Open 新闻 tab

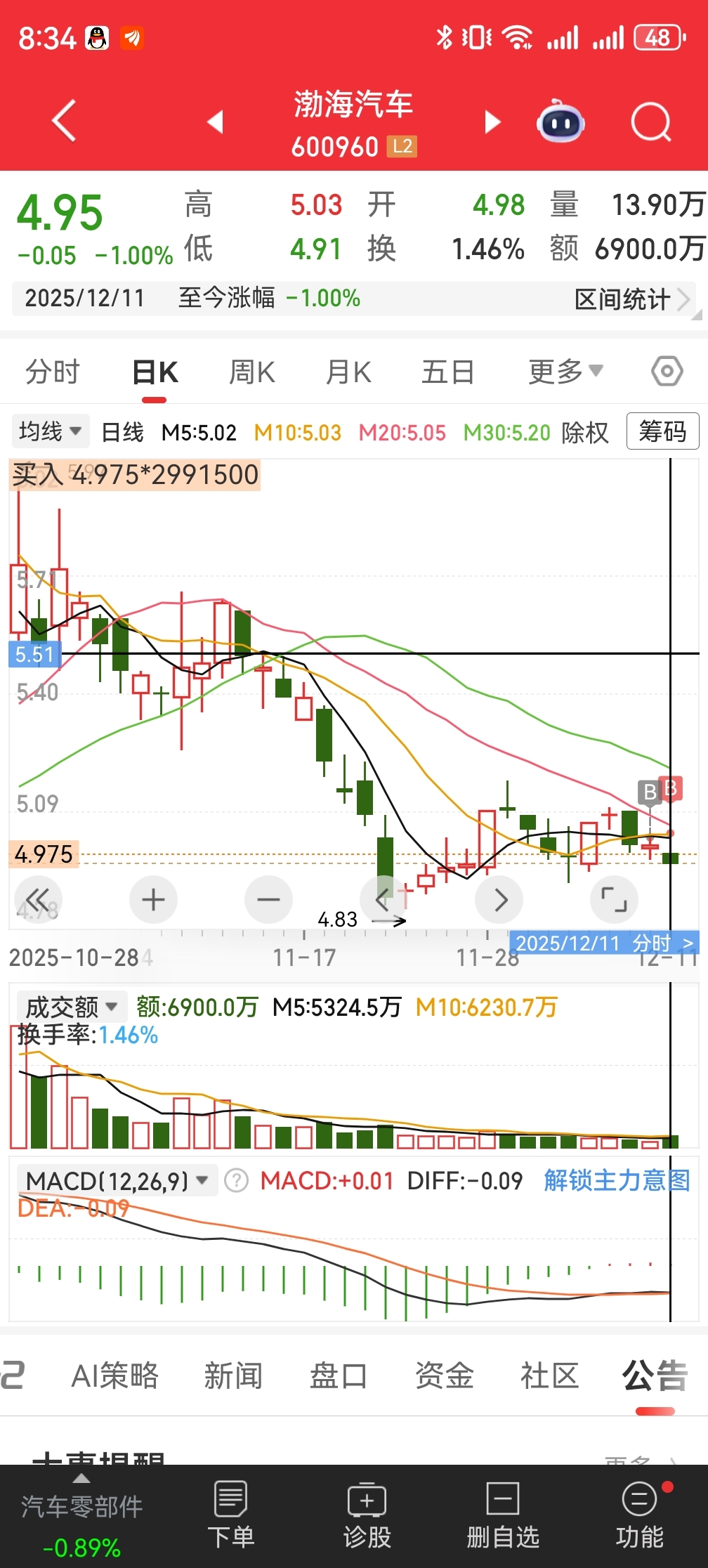[x=233, y=1376]
